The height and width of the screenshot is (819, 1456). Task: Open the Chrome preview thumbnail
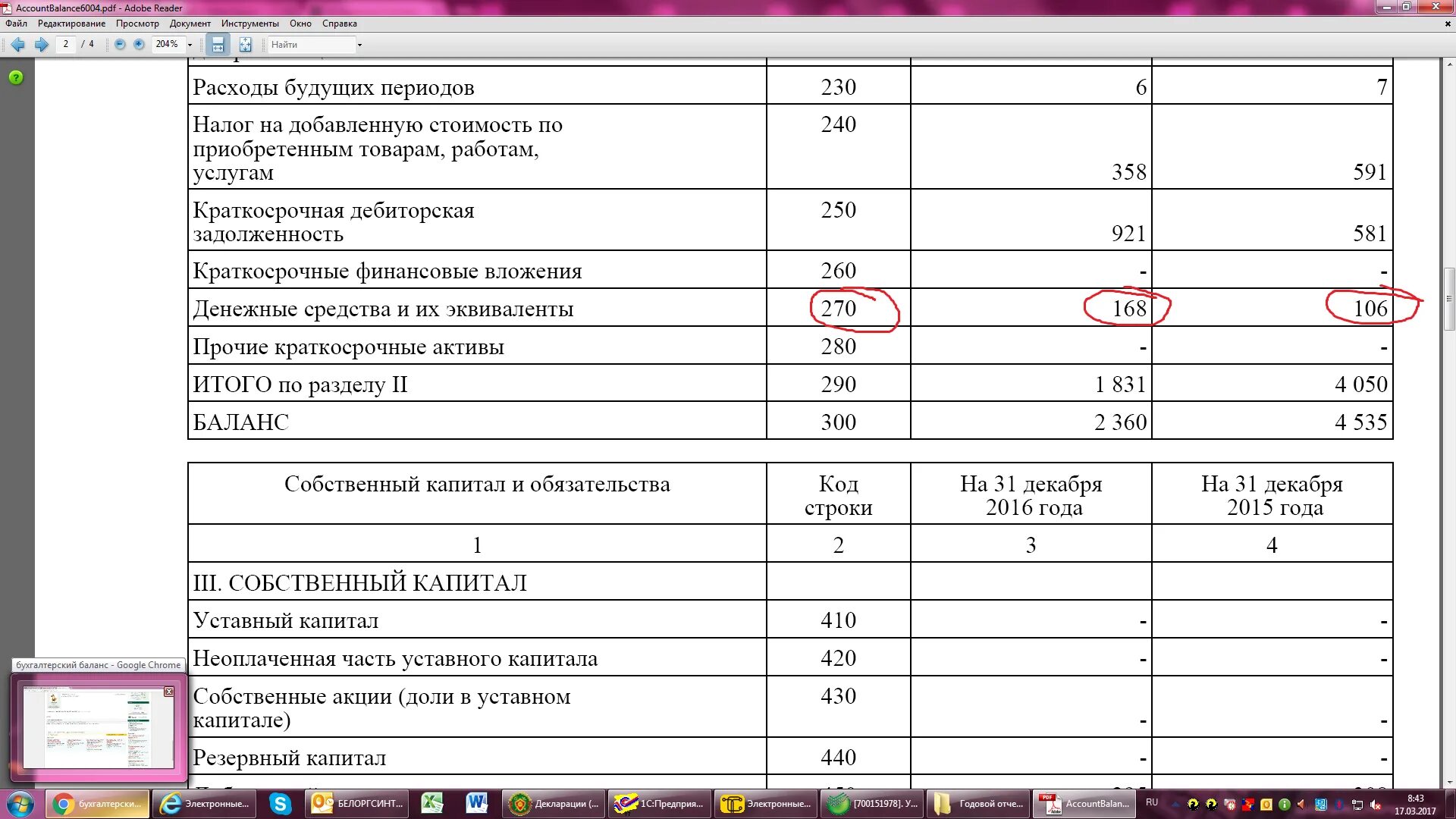point(98,727)
